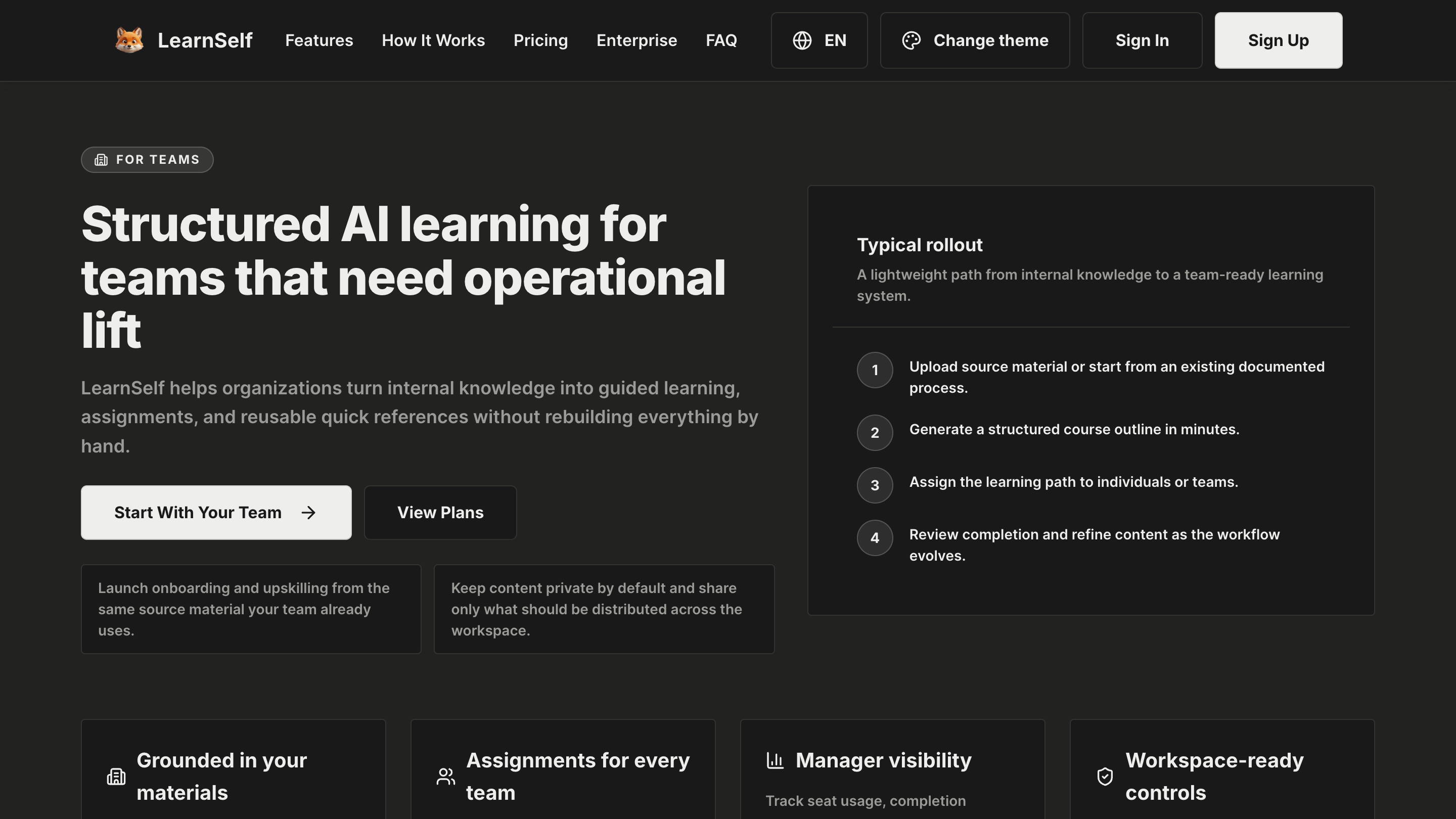Click 'Review completion and refine content' text
This screenshot has width=1456, height=819.
pos(1095,545)
